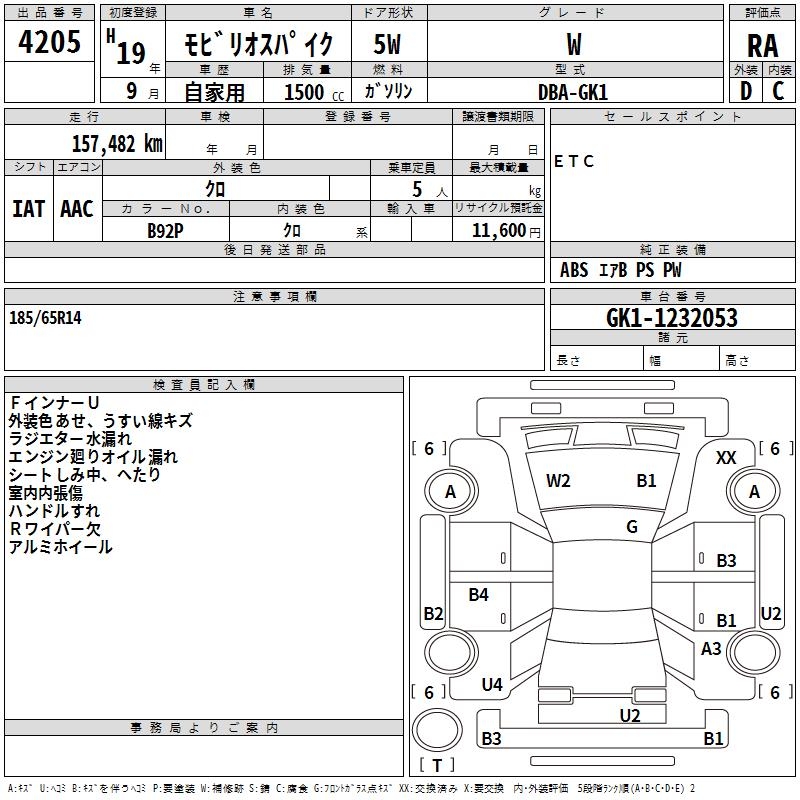The width and height of the screenshot is (800, 800).
Task: Select the equipment line ABS エアB PS PW
Action: click(620, 270)
